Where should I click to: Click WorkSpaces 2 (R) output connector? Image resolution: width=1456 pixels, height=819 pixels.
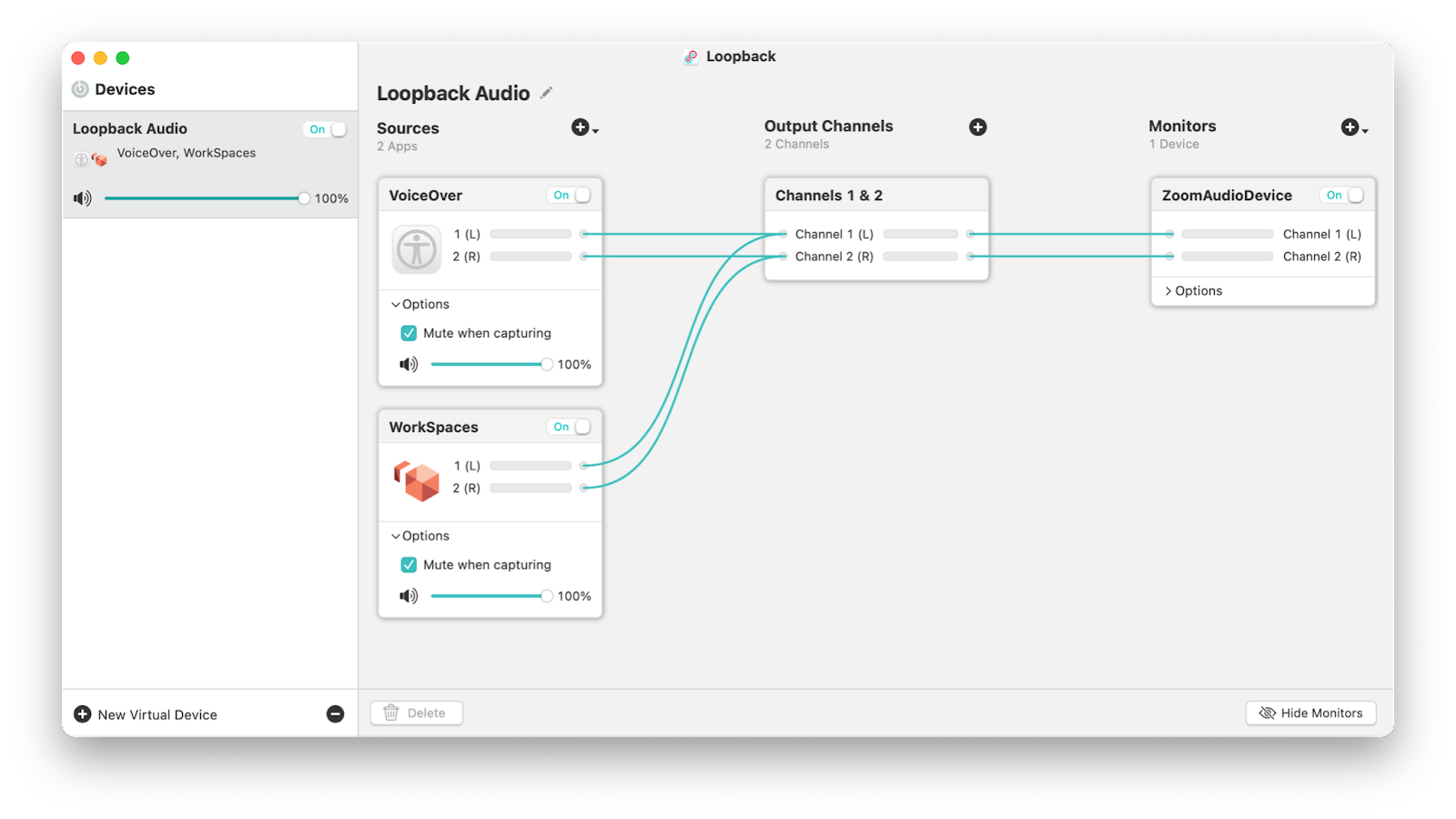click(584, 488)
